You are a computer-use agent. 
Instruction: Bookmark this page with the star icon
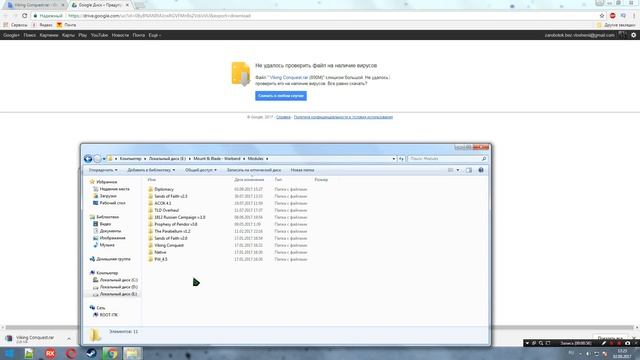coord(602,16)
